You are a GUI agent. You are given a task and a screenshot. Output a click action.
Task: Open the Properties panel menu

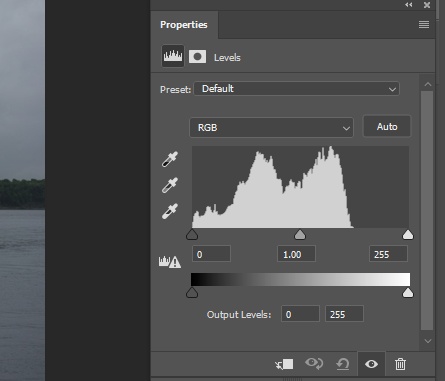[x=424, y=25]
